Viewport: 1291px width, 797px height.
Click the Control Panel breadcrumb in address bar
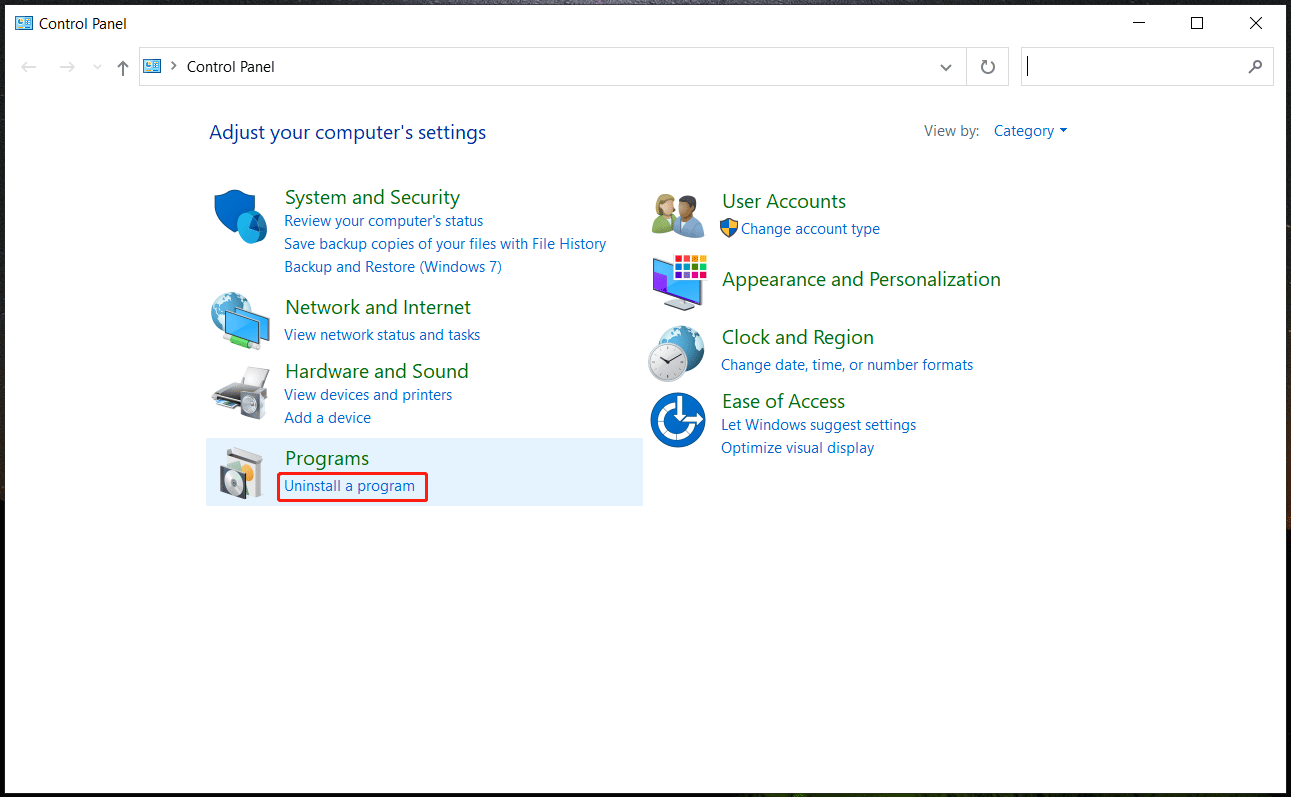tap(231, 67)
